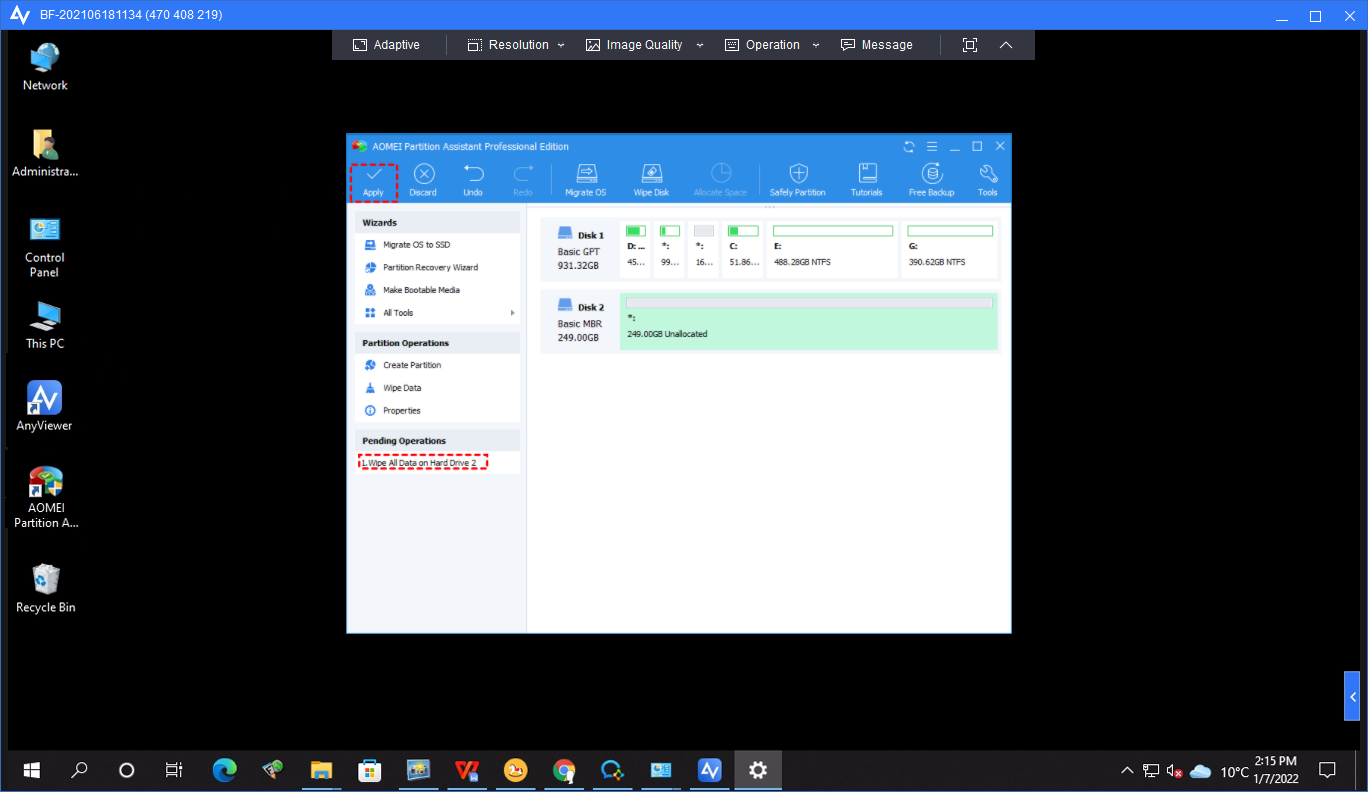Click the Partition Operations section header

tap(438, 343)
